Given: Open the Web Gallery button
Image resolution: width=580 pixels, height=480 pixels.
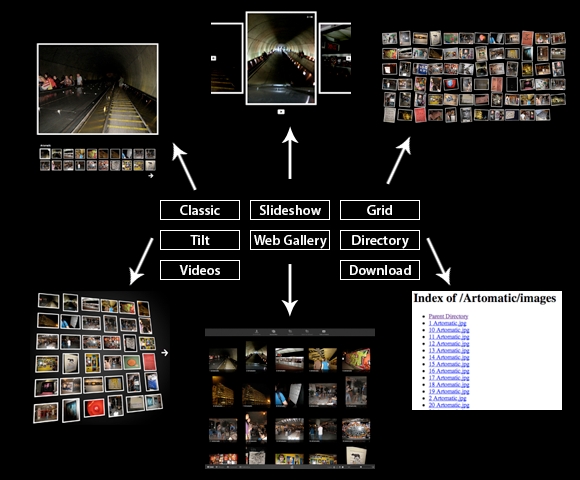Looking at the screenshot, I should coord(290,240).
